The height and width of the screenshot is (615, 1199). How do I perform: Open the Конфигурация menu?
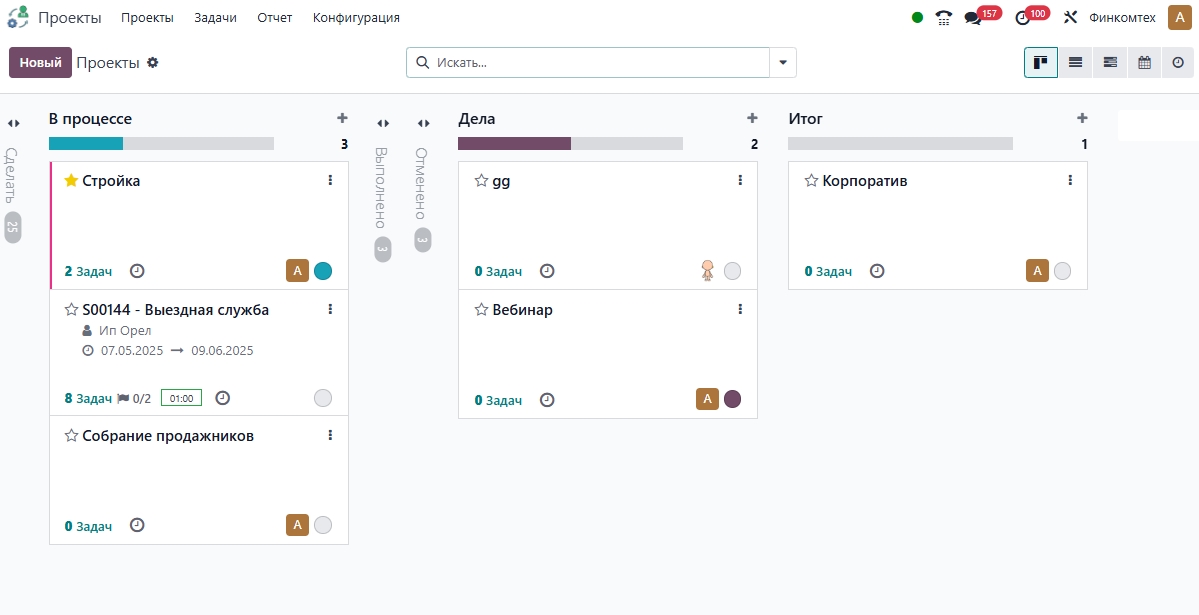pos(356,18)
